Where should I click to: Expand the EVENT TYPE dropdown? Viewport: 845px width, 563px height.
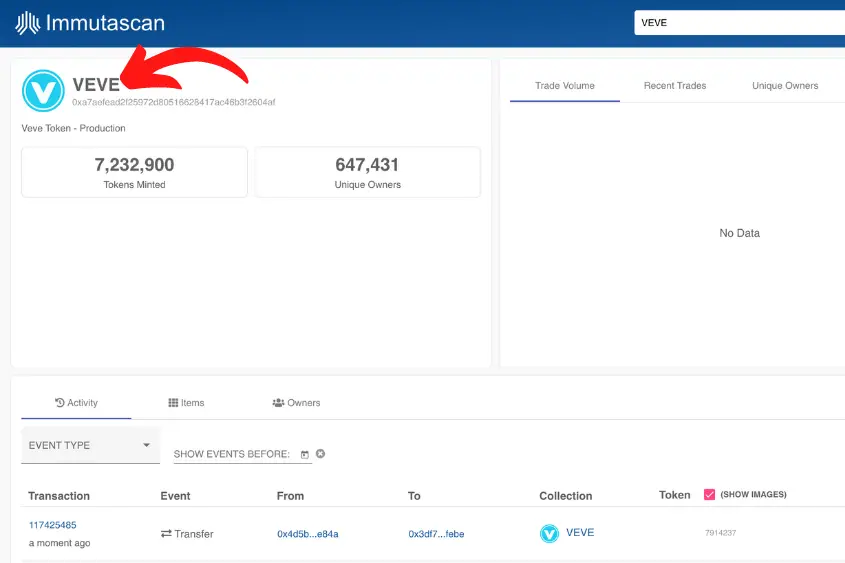[91, 445]
